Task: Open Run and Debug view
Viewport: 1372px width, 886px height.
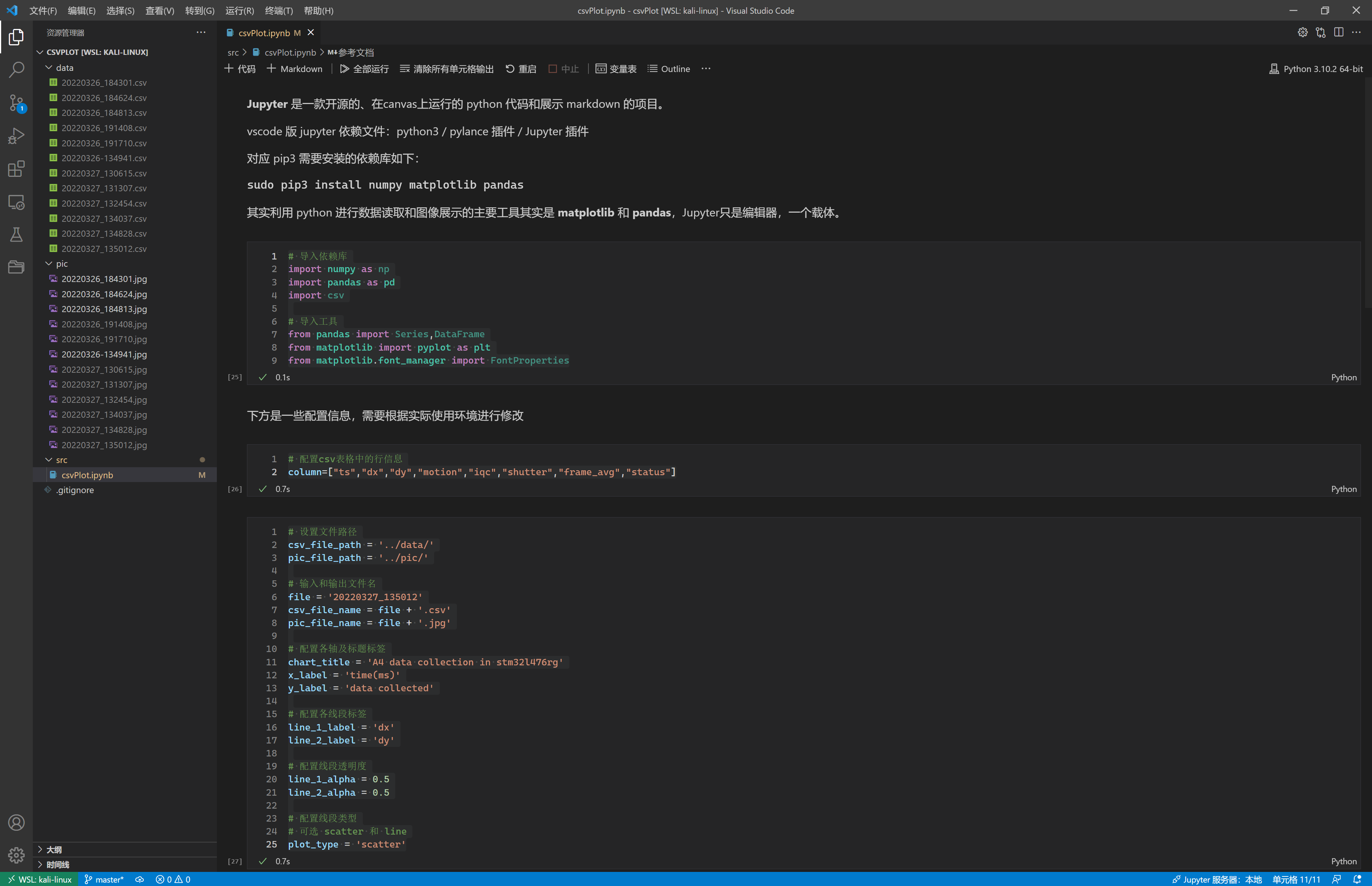Action: pos(16,136)
